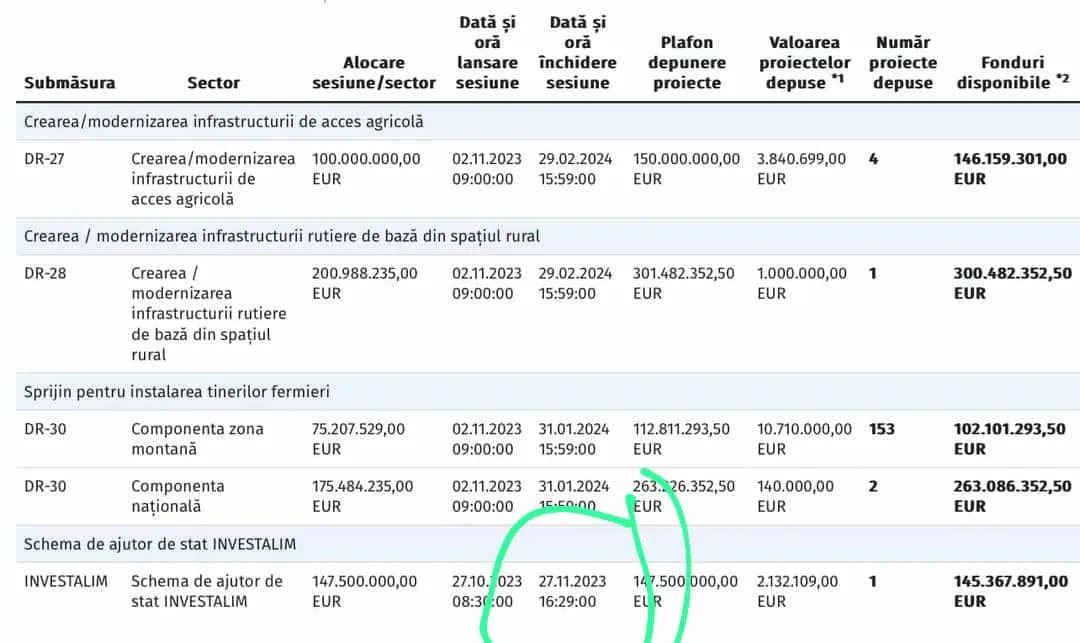Screen dimensions: 1080x643
Task: Select the Dată și oră închidere sesiune header
Action: coord(577,53)
